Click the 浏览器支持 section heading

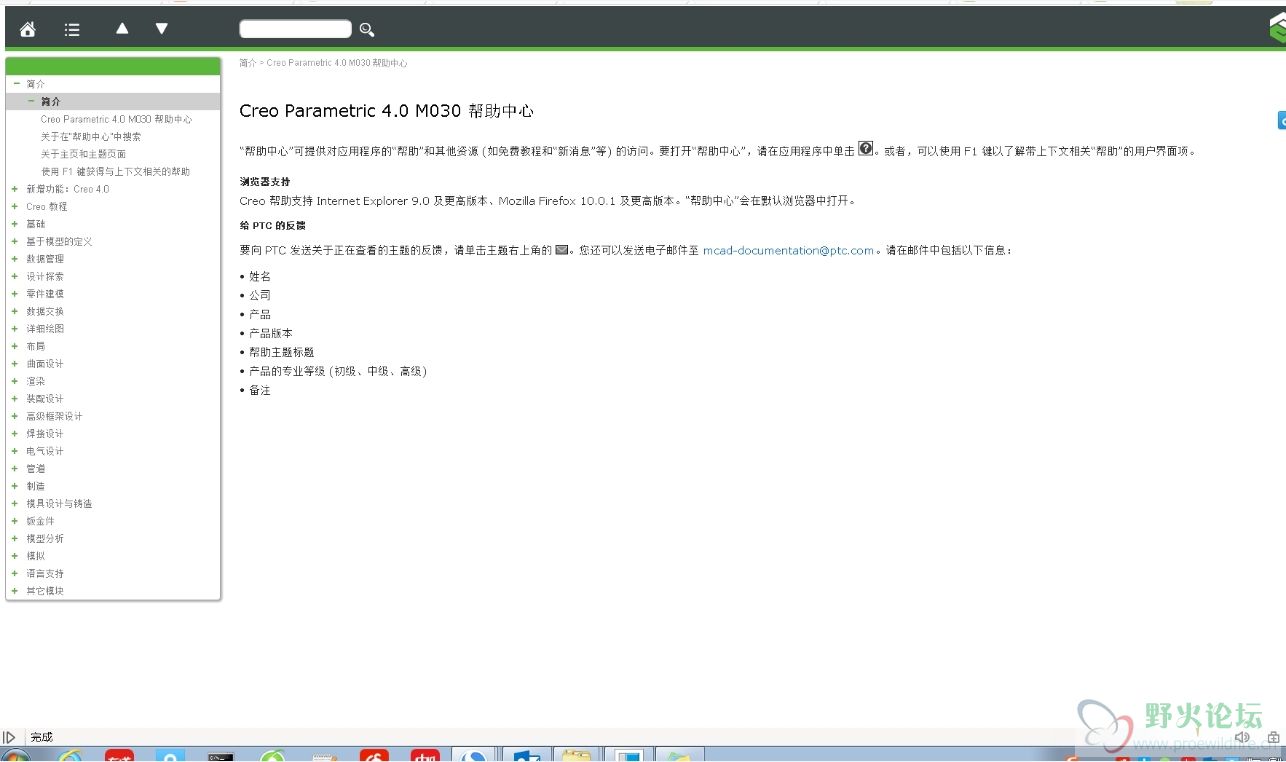click(265, 182)
